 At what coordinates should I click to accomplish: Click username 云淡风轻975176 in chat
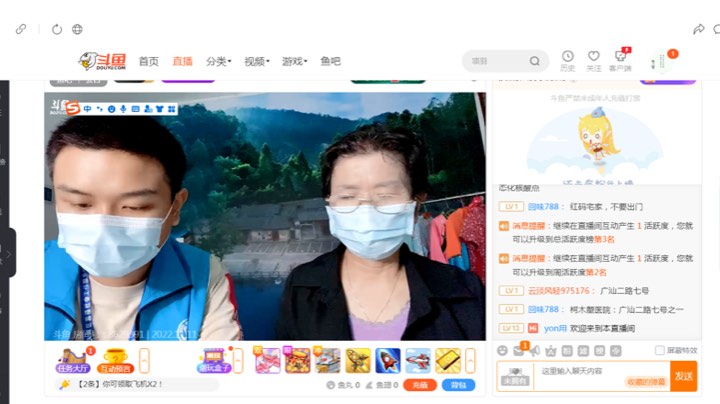(x=559, y=291)
